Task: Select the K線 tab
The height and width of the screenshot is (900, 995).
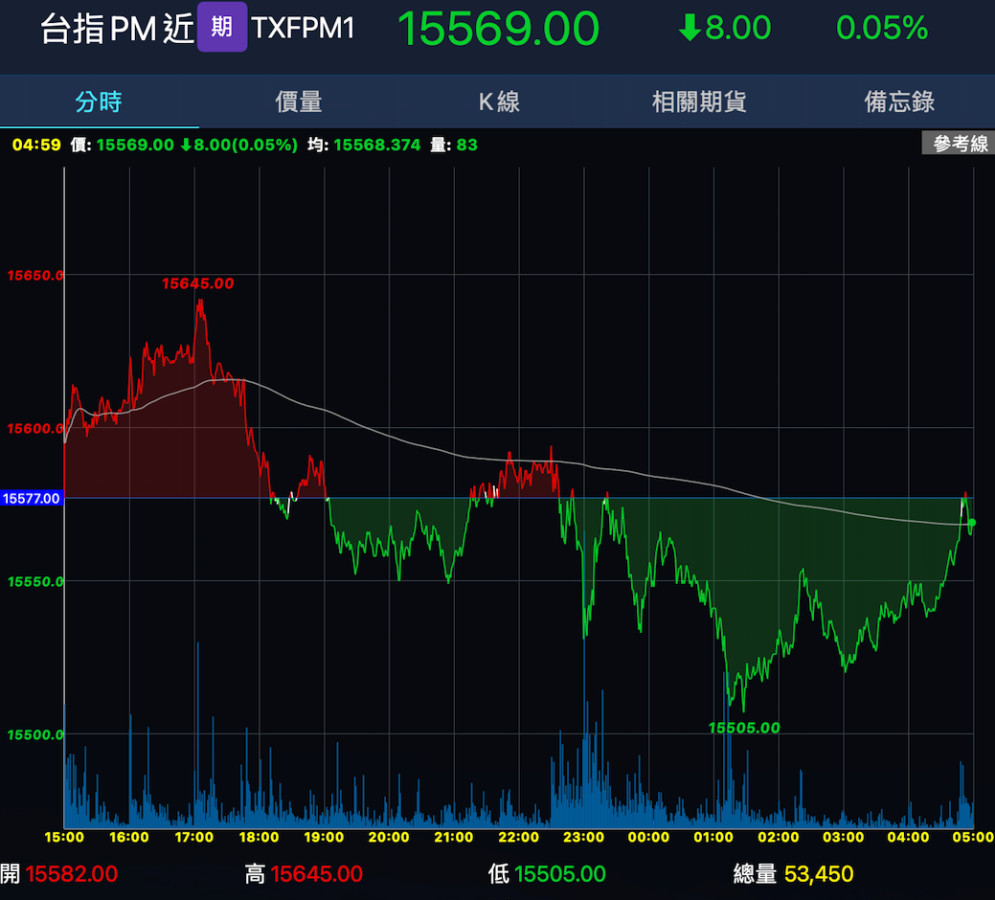Action: tap(498, 101)
